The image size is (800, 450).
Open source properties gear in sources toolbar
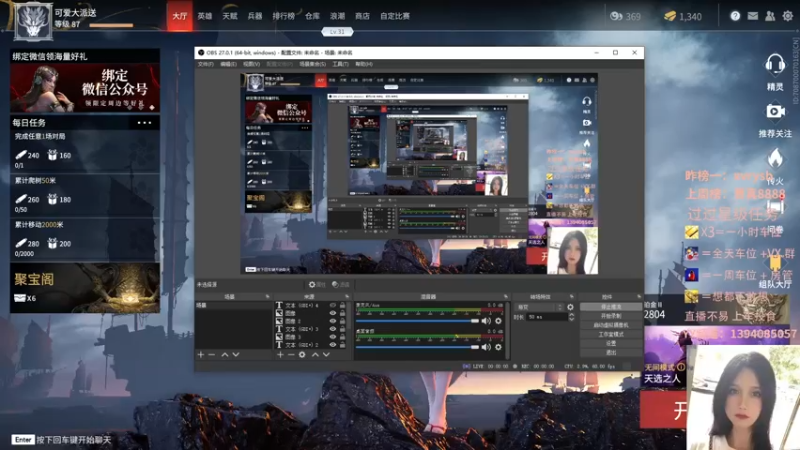coord(302,355)
